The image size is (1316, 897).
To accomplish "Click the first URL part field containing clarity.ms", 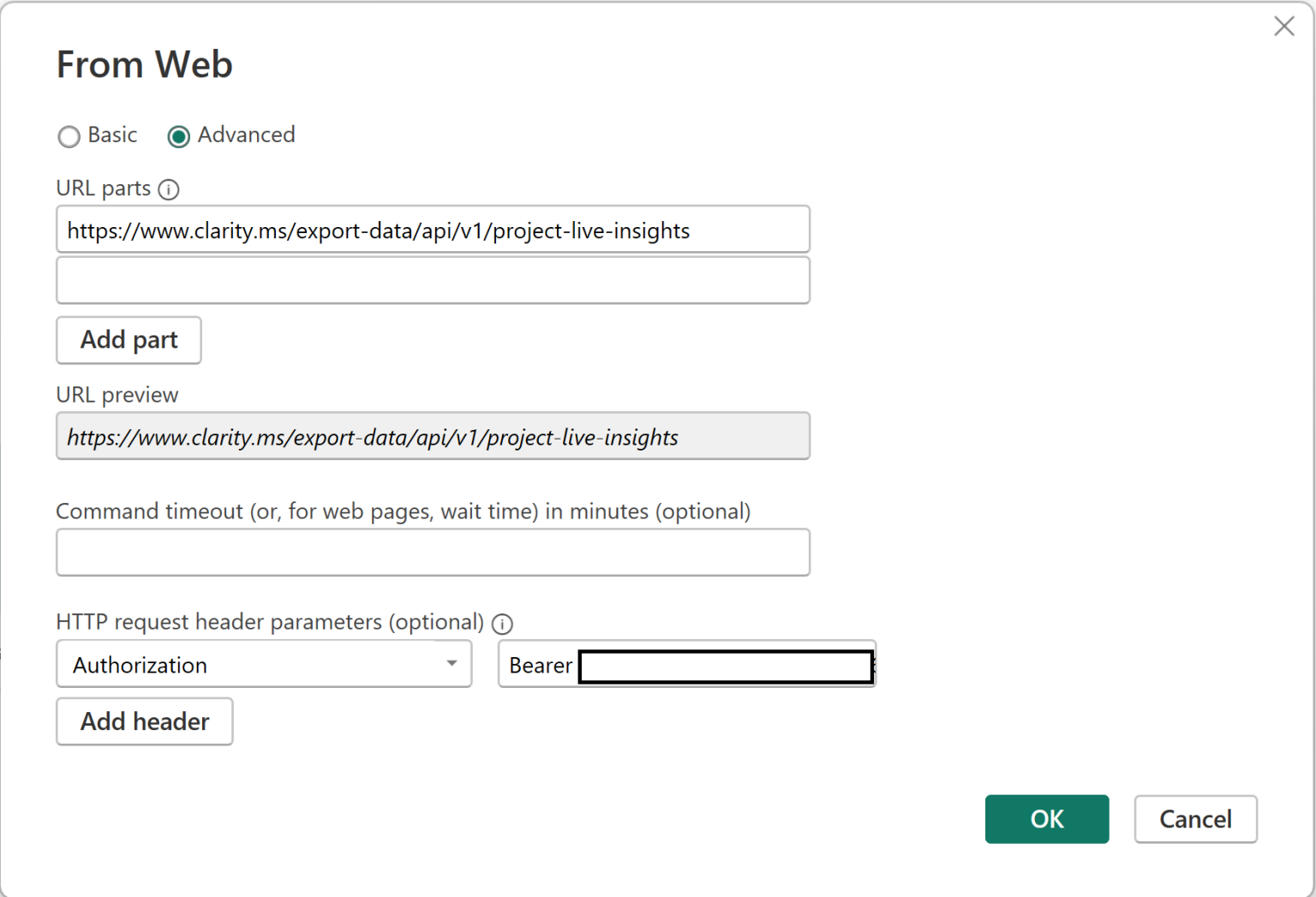I will point(433,230).
